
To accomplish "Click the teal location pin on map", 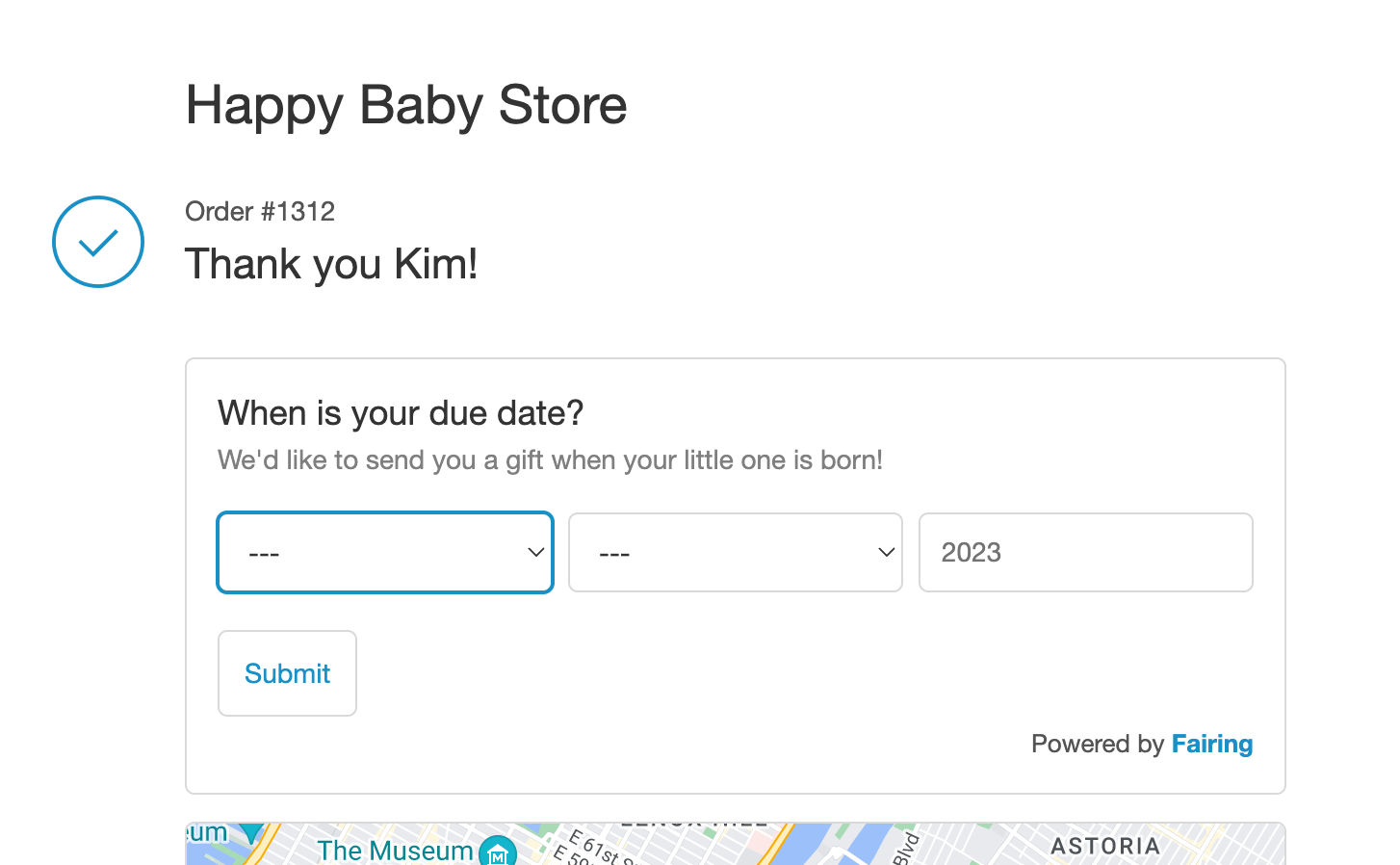I will click(x=252, y=833).
